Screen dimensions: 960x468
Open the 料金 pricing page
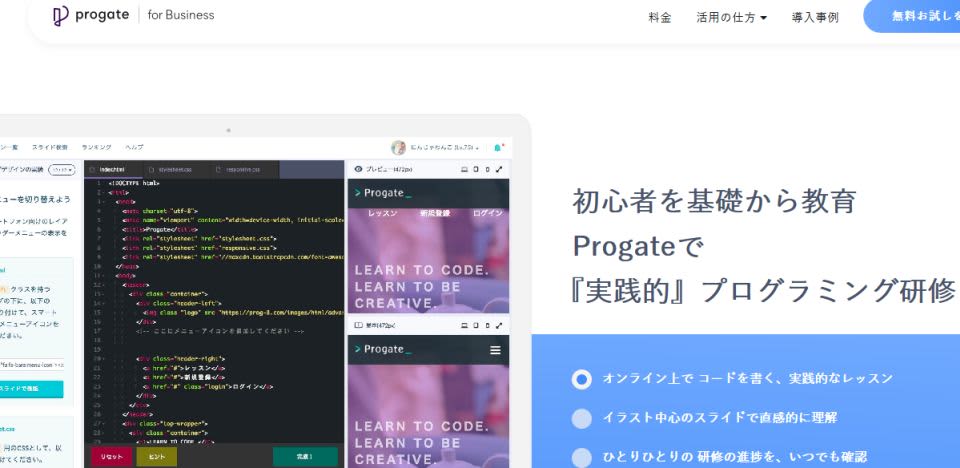(x=659, y=18)
